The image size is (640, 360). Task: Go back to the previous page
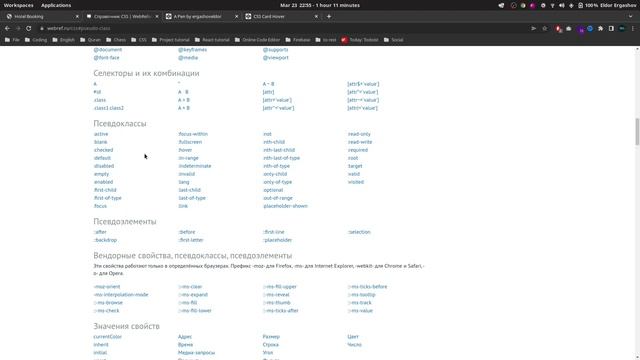point(7,29)
